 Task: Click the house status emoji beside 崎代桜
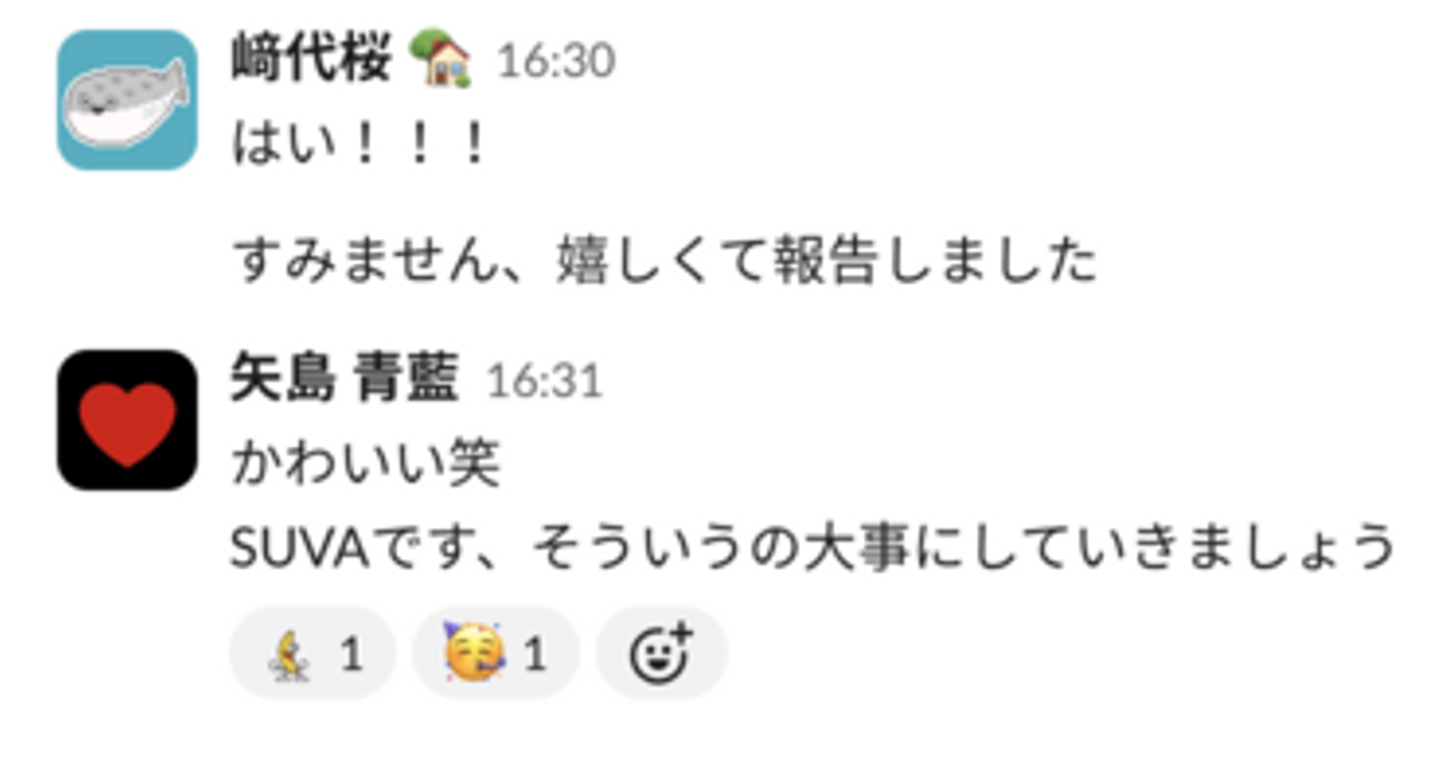[x=441, y=60]
